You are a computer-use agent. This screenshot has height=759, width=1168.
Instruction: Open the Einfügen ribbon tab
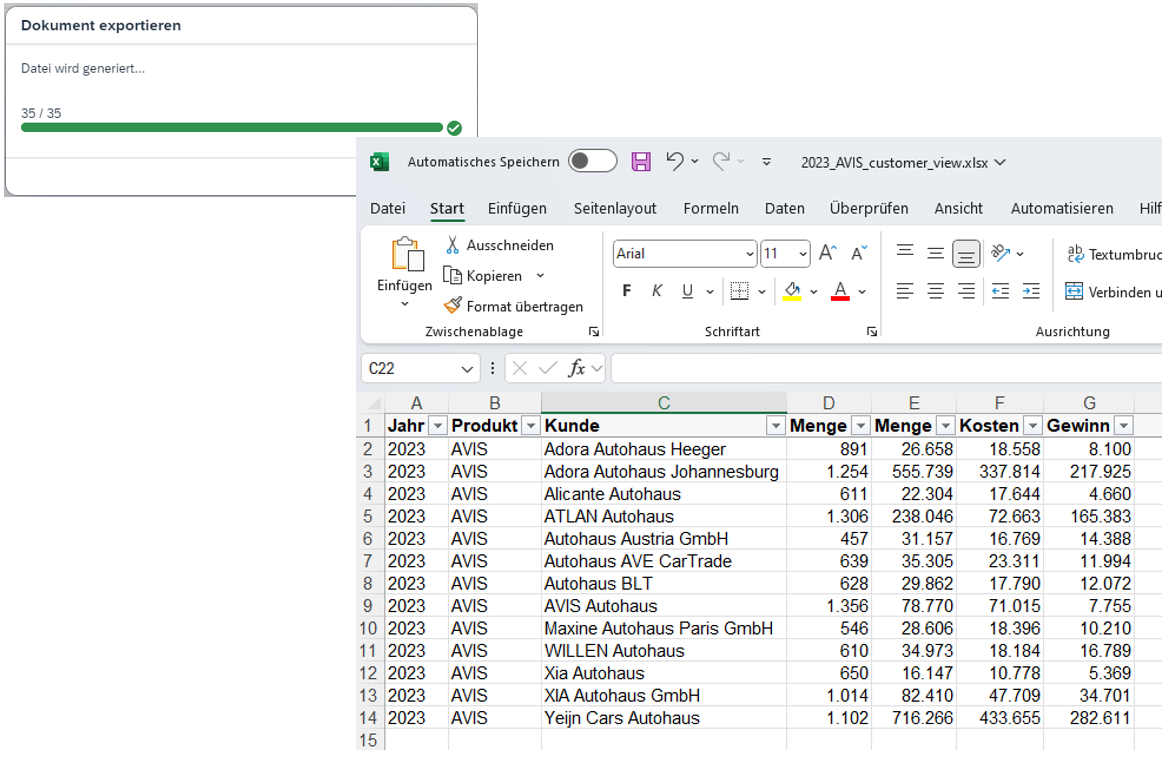(517, 208)
